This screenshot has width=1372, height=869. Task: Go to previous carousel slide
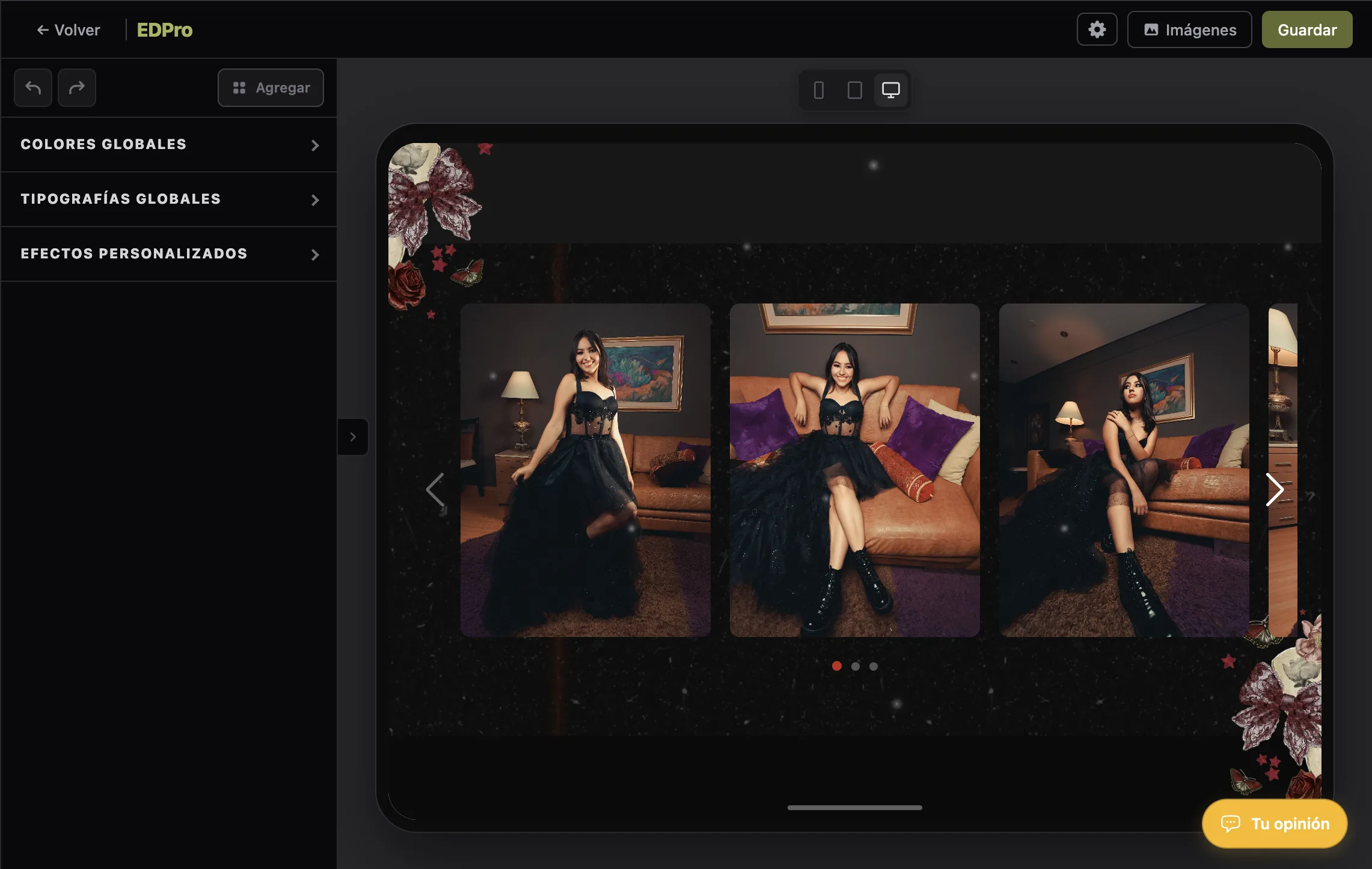(x=435, y=490)
